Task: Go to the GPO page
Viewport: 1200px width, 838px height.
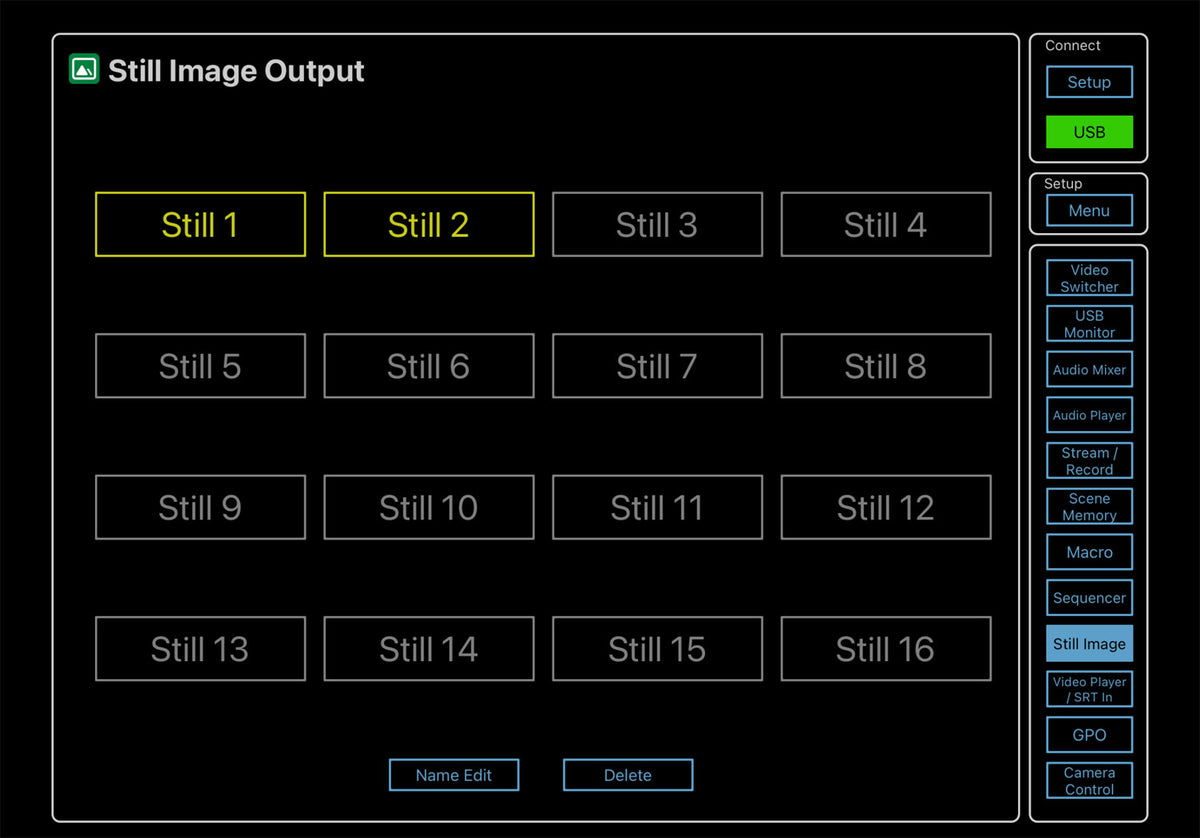Action: click(x=1089, y=735)
